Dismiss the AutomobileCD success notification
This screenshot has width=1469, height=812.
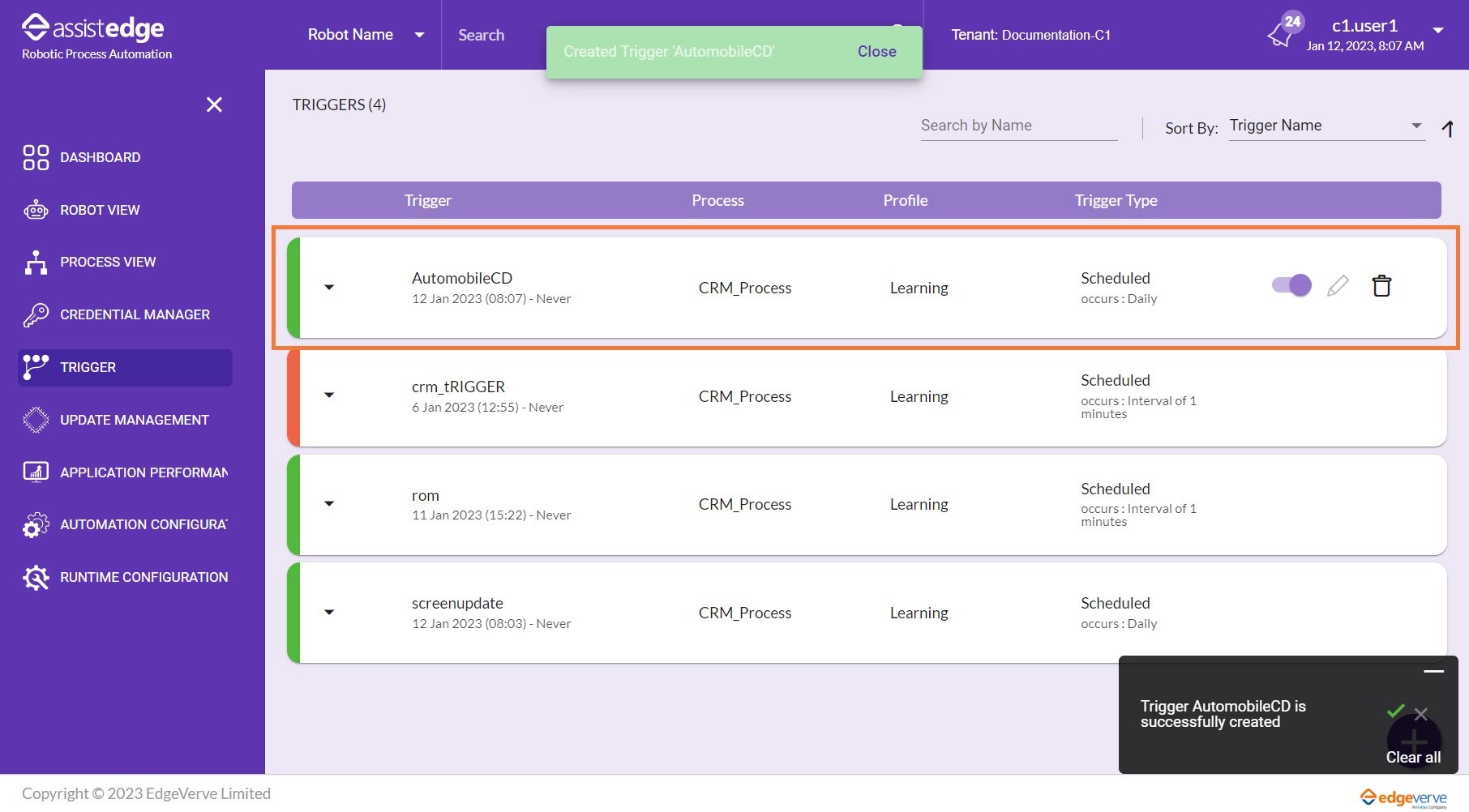coord(1420,714)
